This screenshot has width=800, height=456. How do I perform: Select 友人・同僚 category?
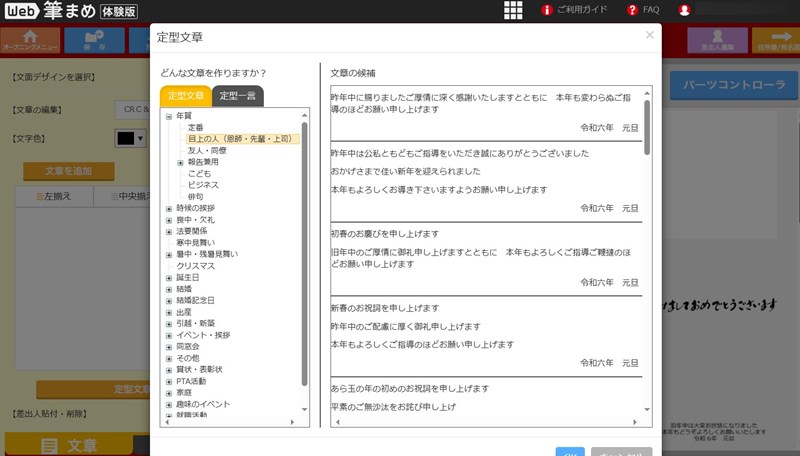[x=207, y=150]
